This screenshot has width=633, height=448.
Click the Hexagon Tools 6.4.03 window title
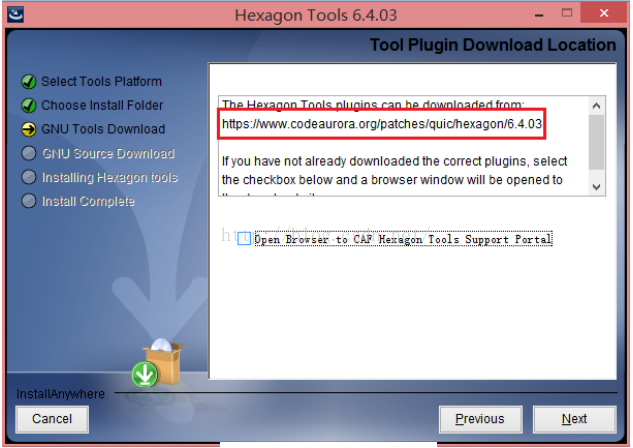[316, 15]
